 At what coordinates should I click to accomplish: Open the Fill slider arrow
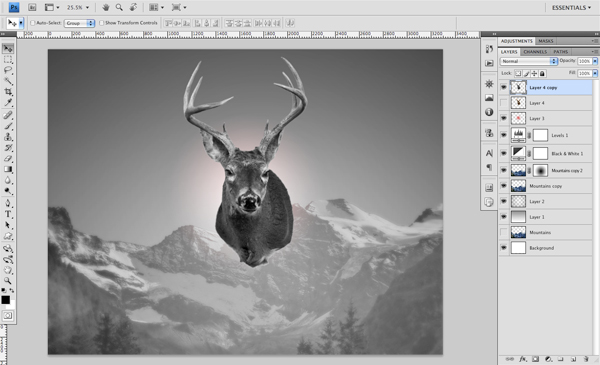click(x=595, y=73)
